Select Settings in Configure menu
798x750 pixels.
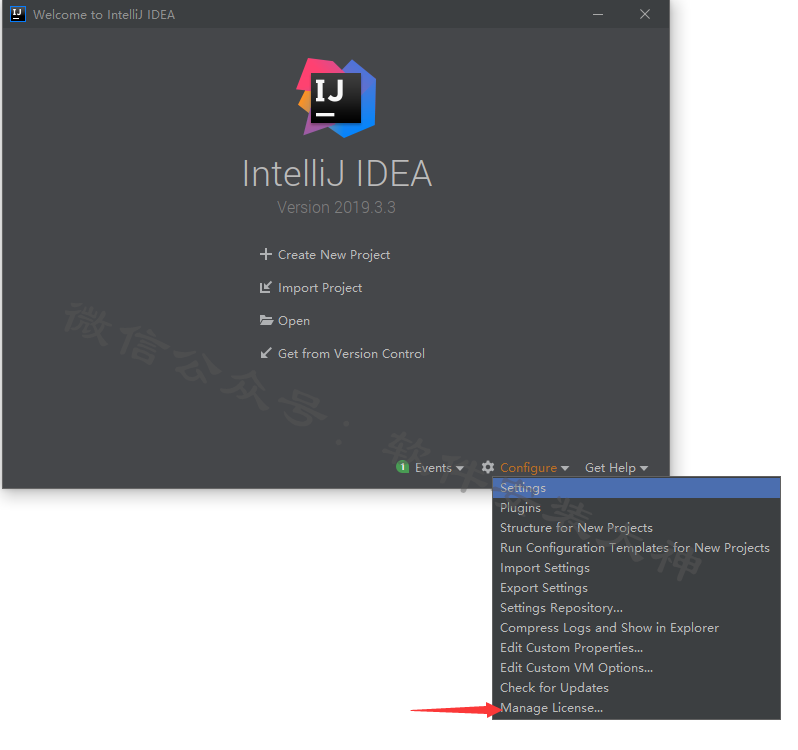tap(636, 487)
